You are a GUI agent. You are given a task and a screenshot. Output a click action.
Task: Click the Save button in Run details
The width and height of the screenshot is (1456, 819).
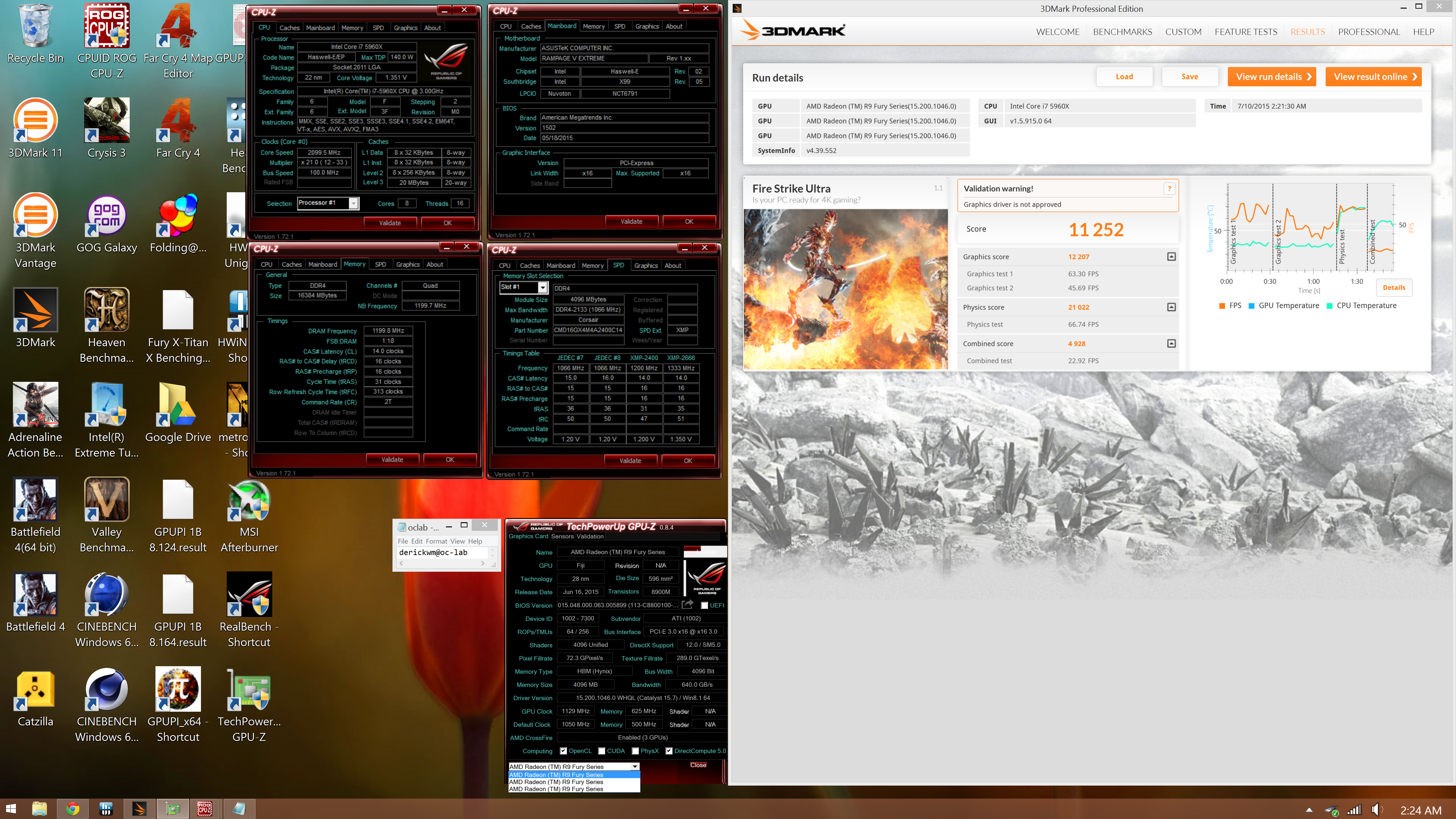[x=1190, y=76]
